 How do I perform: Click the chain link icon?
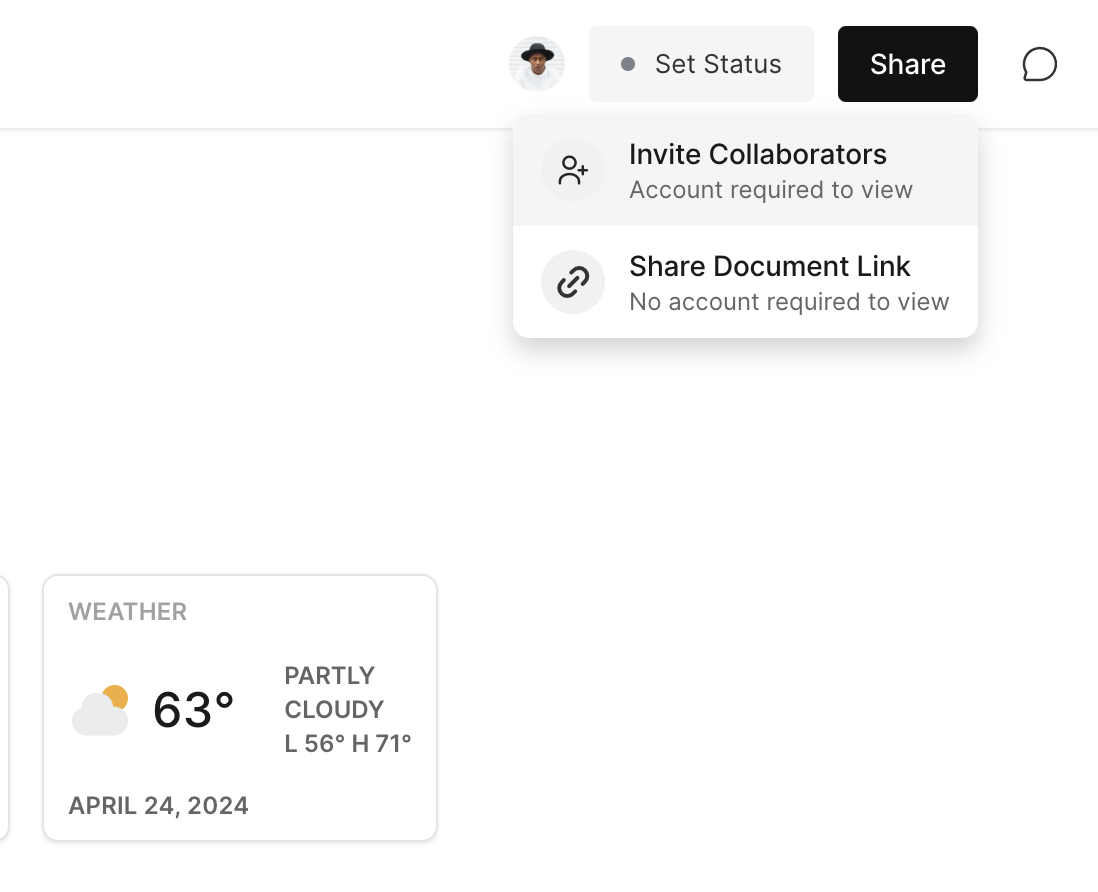(x=573, y=282)
